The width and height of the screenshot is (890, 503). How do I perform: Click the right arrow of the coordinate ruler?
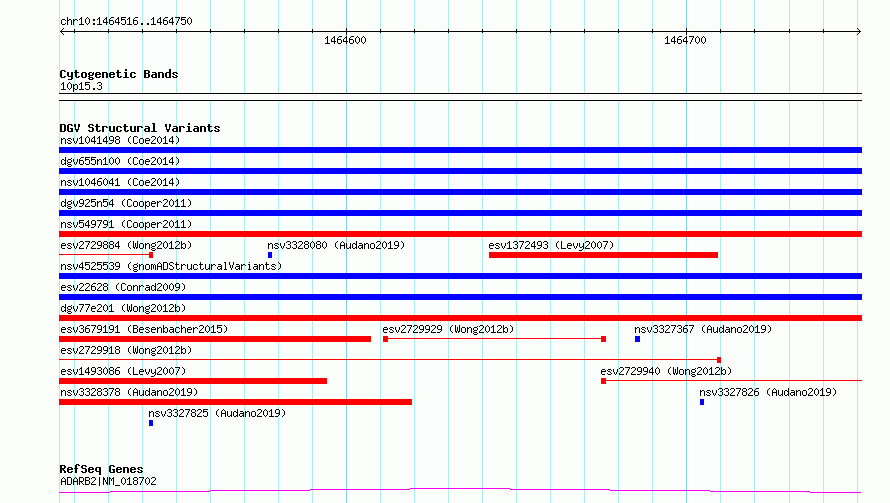pyautogui.click(x=859, y=31)
